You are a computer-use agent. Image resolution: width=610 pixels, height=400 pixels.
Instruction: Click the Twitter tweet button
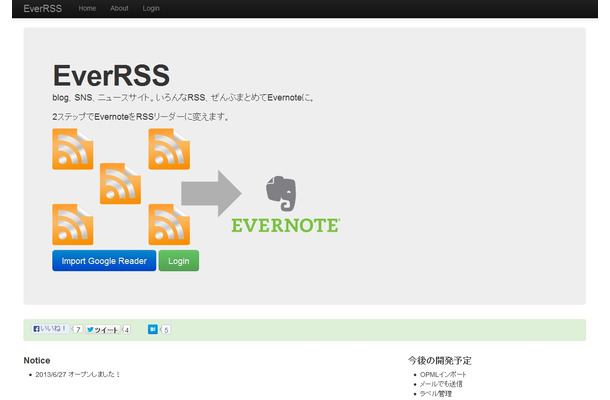(x=103, y=330)
